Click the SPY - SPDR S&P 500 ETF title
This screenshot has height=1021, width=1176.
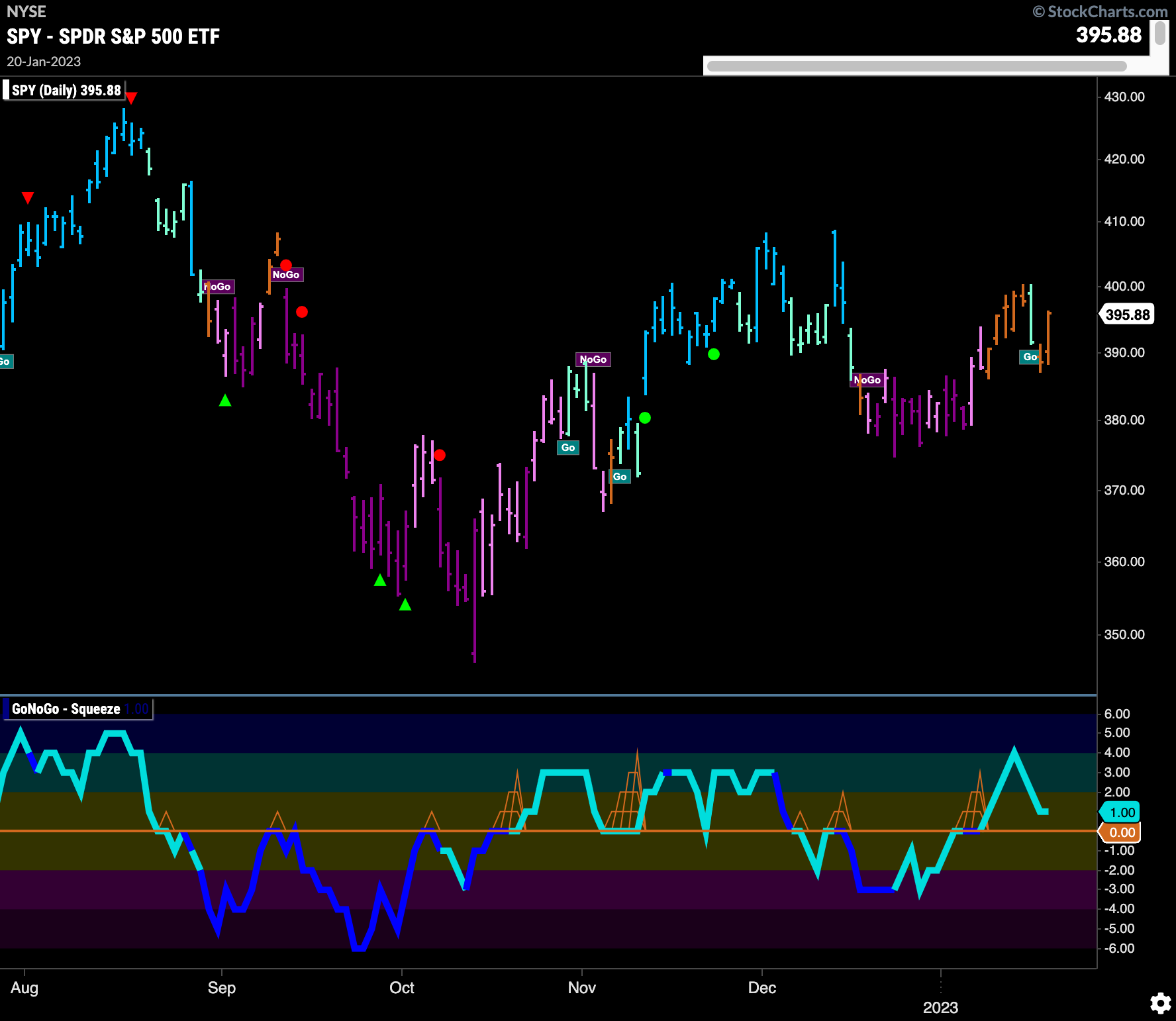tap(113, 36)
